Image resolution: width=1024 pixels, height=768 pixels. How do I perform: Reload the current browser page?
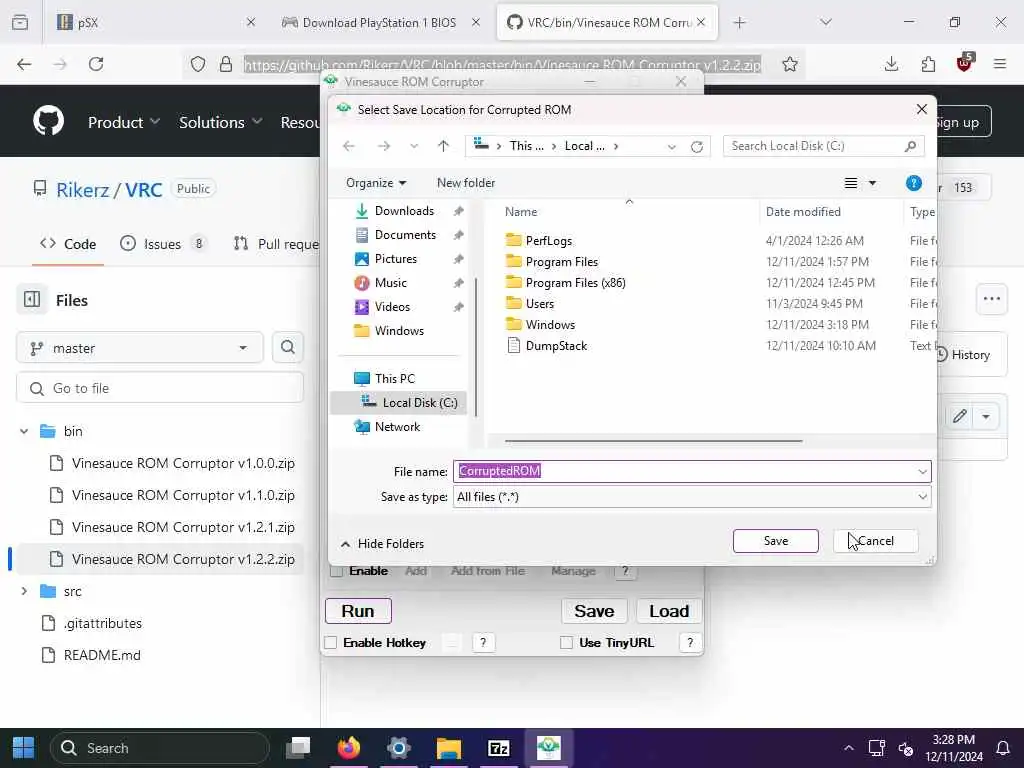point(96,64)
